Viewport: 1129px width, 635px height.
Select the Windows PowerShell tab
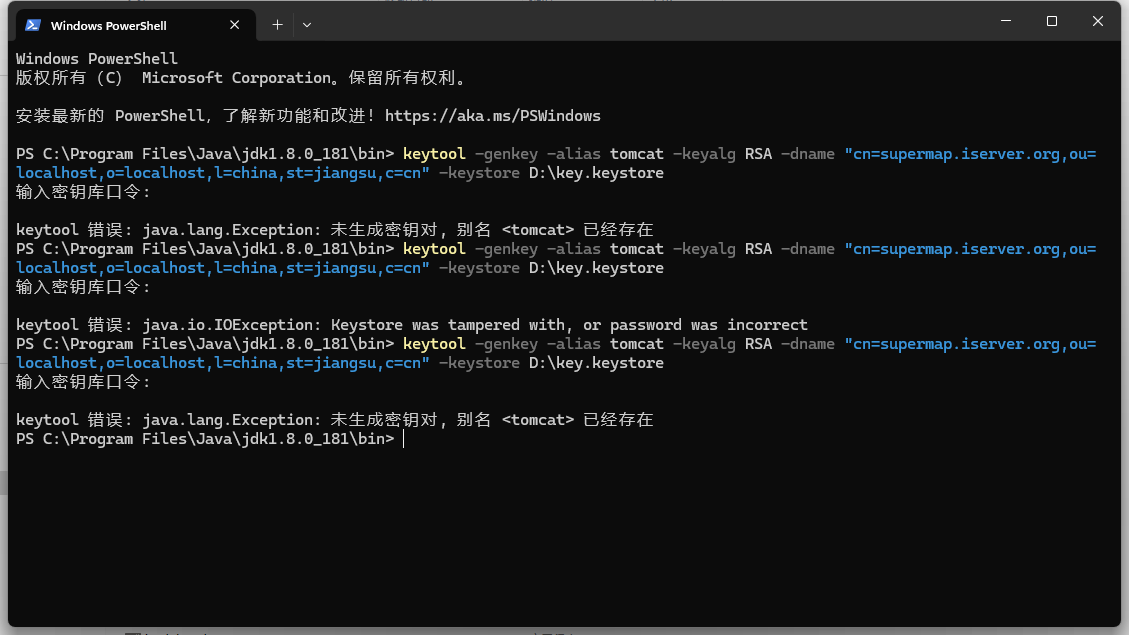136,25
